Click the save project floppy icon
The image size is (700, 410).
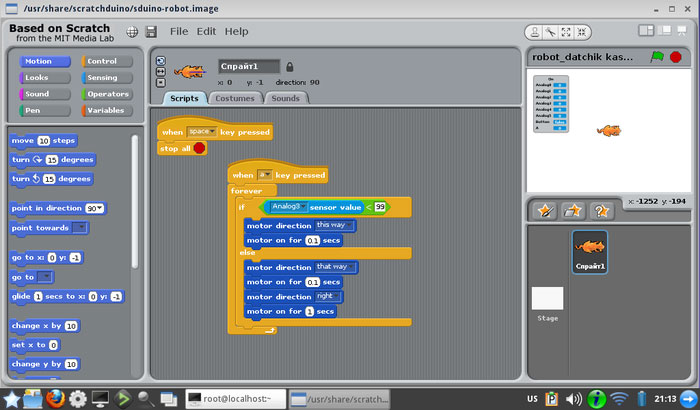(151, 32)
